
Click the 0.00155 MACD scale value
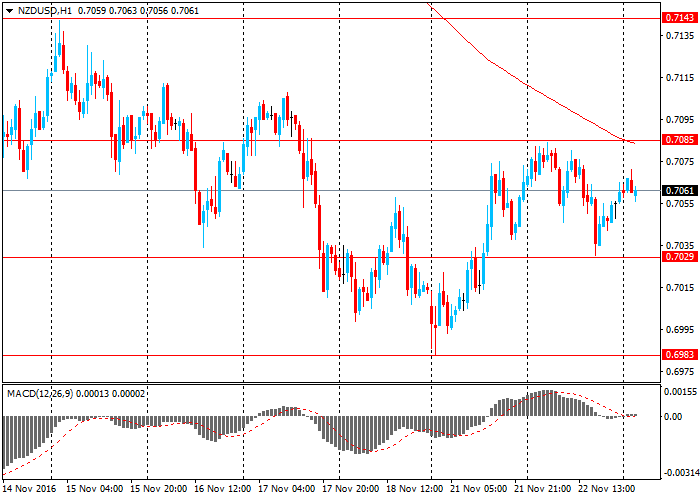[679, 392]
